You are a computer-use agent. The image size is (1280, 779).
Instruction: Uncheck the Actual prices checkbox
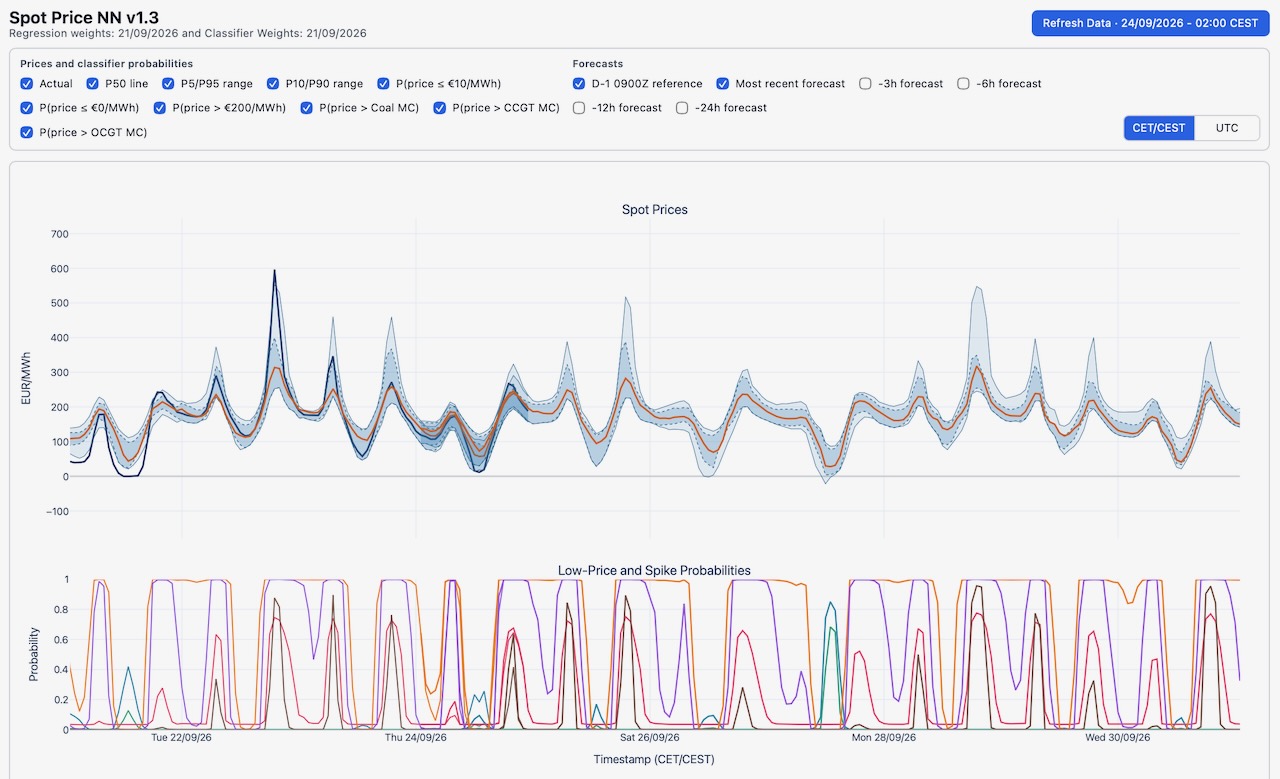(27, 84)
